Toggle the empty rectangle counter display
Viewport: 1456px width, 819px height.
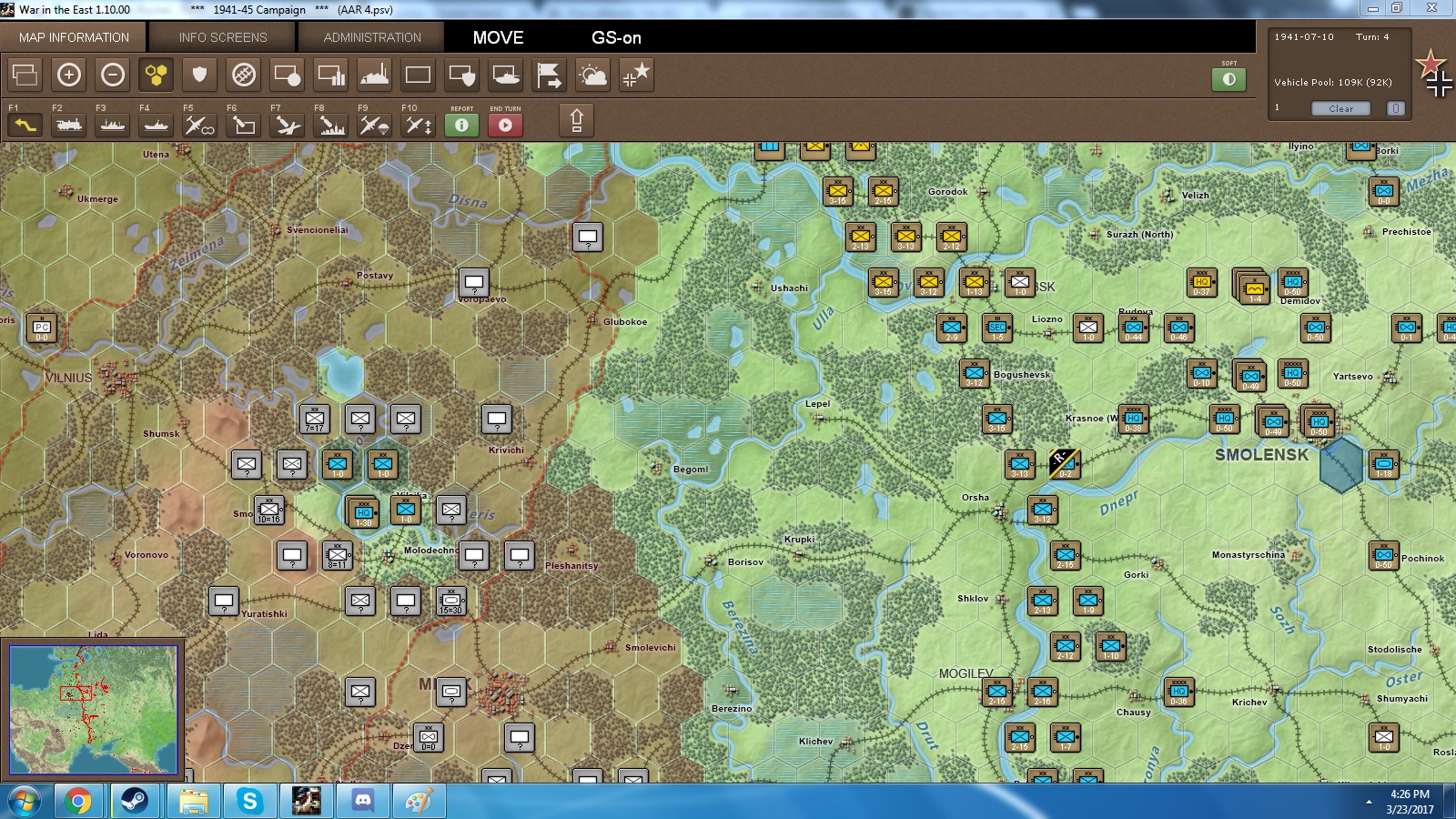coord(419,75)
